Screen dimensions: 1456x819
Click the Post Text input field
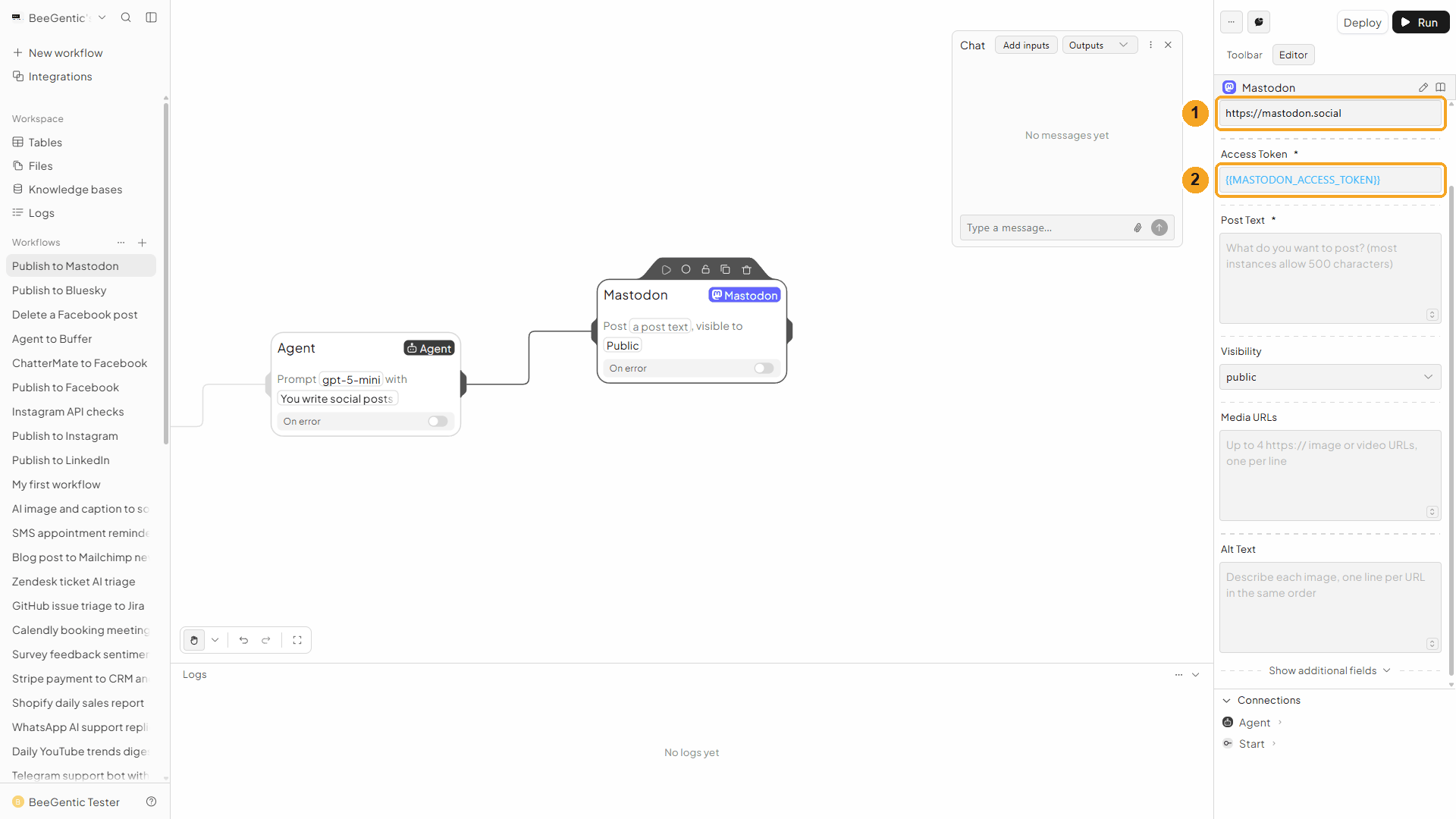coord(1330,278)
